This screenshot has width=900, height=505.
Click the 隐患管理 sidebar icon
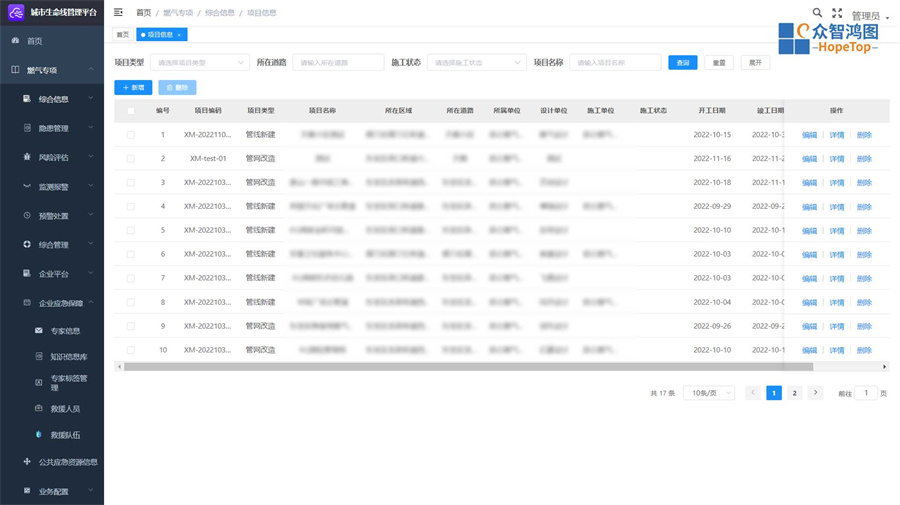[27, 128]
